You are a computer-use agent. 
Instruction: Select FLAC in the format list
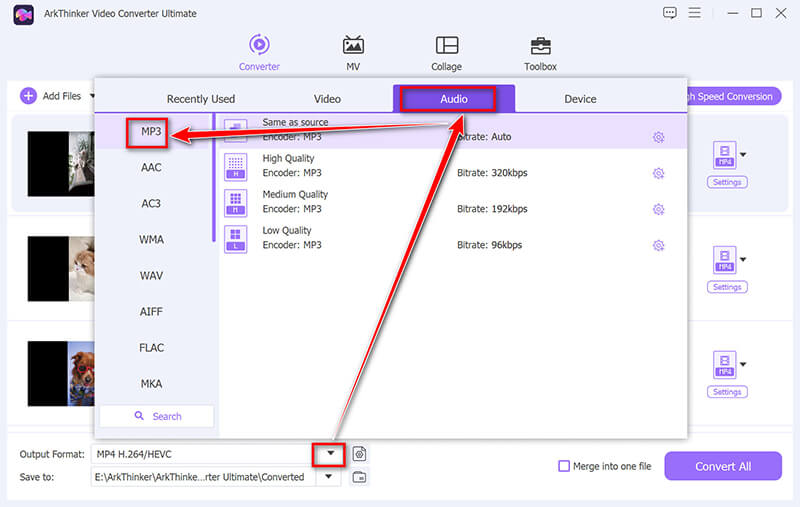pos(151,348)
